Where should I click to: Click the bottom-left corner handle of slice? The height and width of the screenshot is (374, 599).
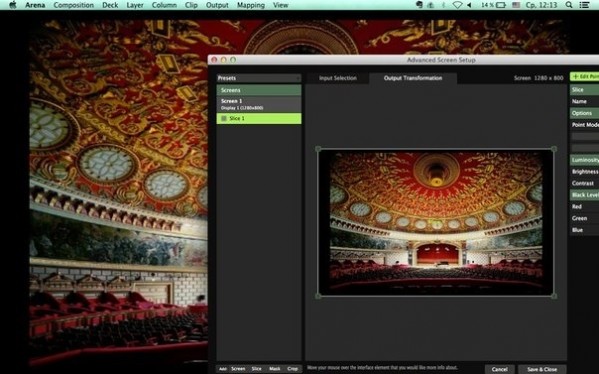318,296
